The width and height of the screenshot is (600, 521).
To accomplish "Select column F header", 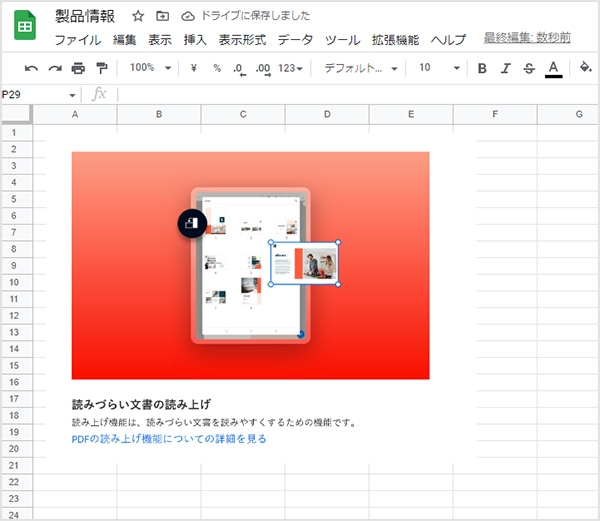I will pyautogui.click(x=495, y=114).
